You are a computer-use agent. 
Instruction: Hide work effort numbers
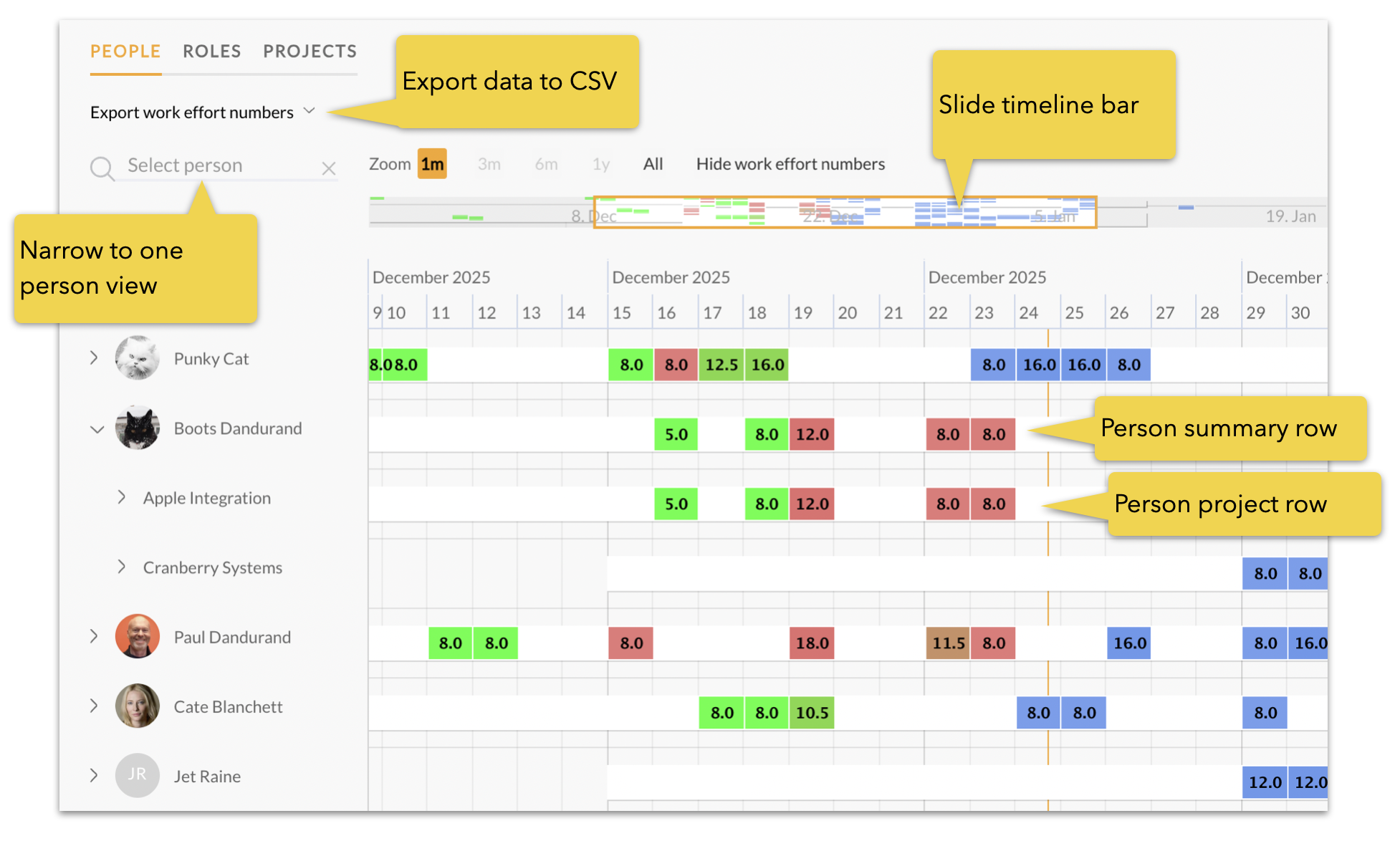(790, 164)
